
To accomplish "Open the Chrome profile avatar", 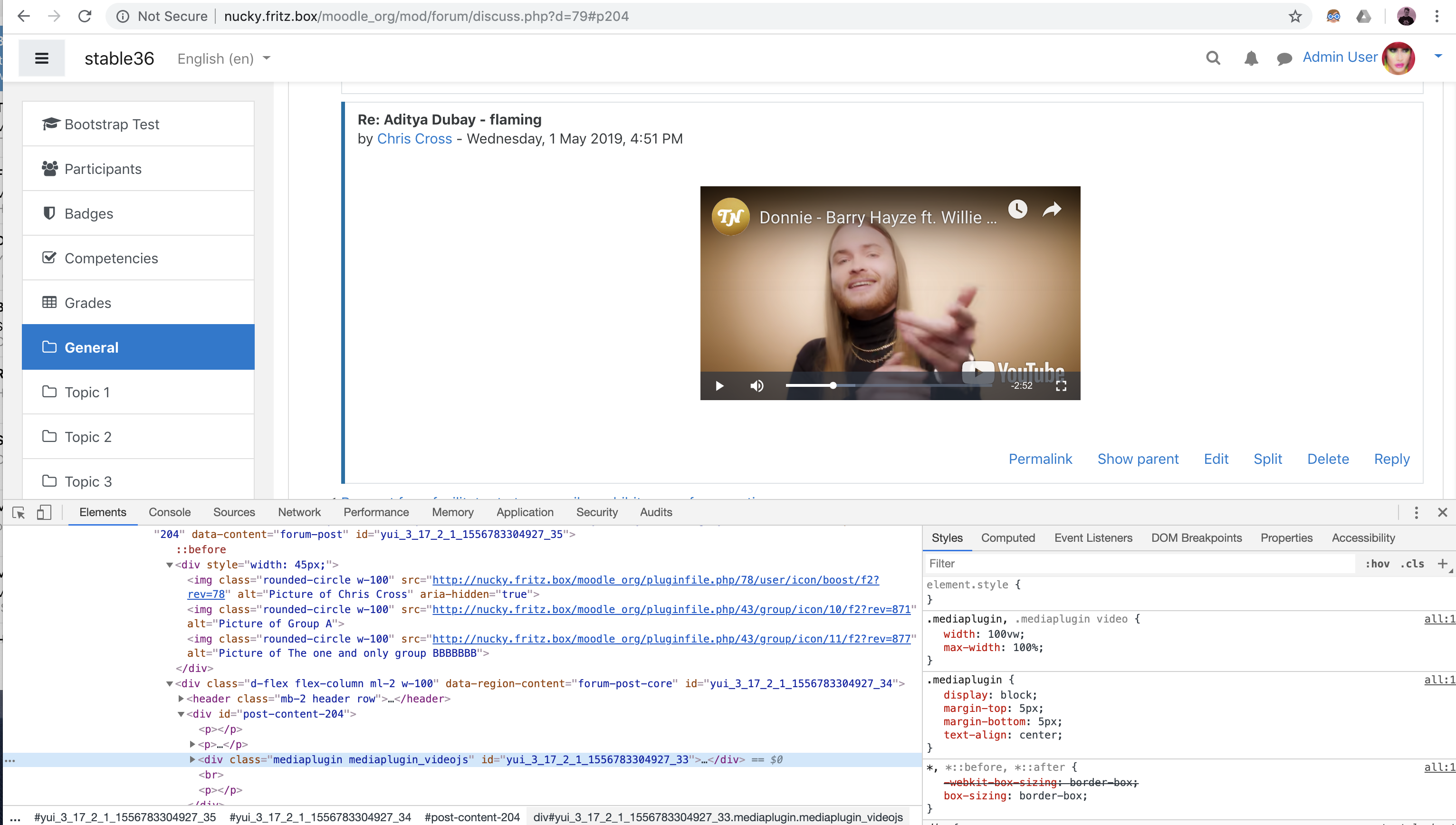I will point(1406,17).
